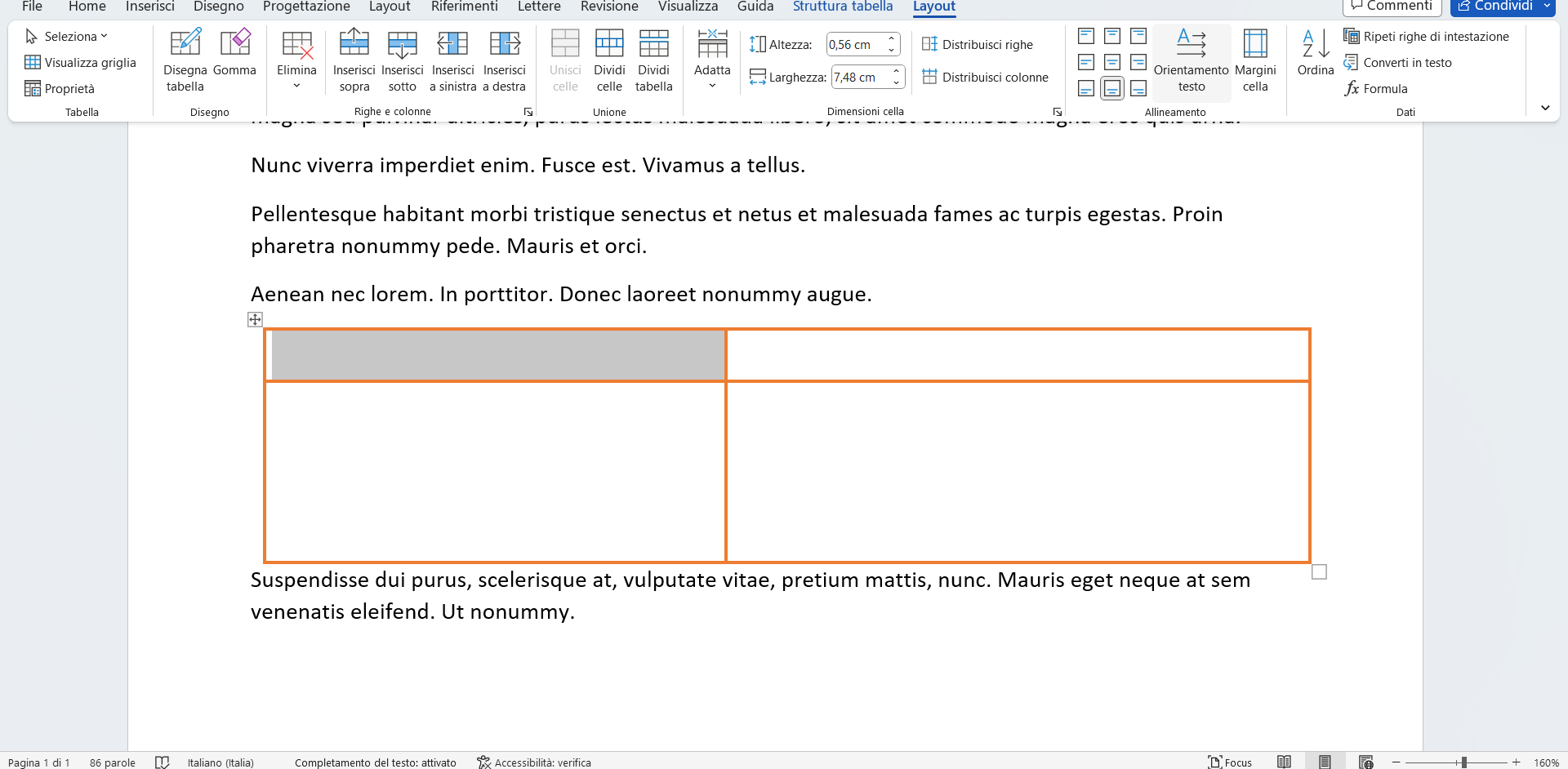Viewport: 1568px width, 769px height.
Task: Open the Revisione ribbon tab
Action: (x=609, y=7)
